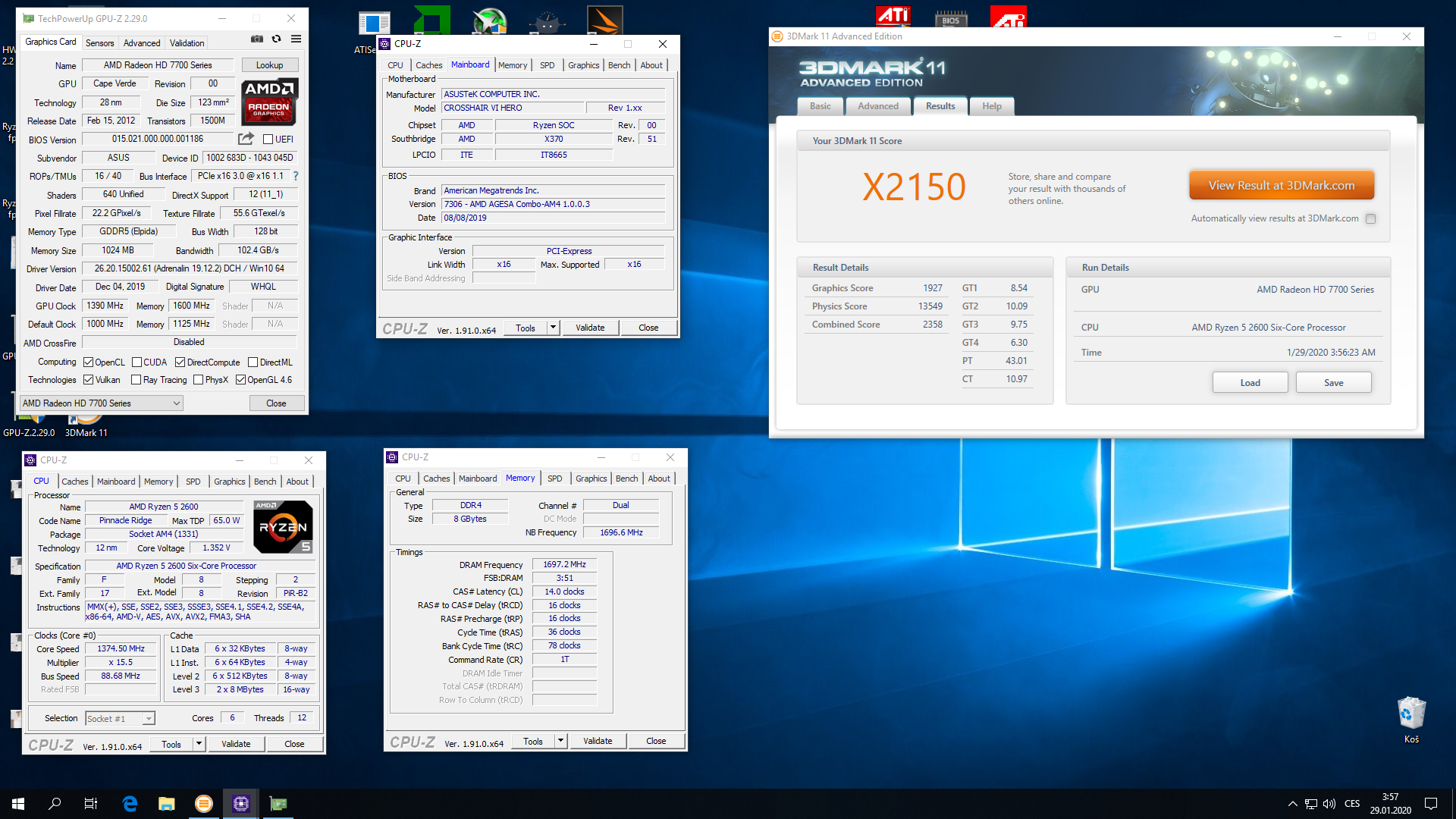Viewport: 1456px width, 819px height.
Task: Open the Recycle Bin (Koš) desktop icon
Action: tap(1411, 720)
